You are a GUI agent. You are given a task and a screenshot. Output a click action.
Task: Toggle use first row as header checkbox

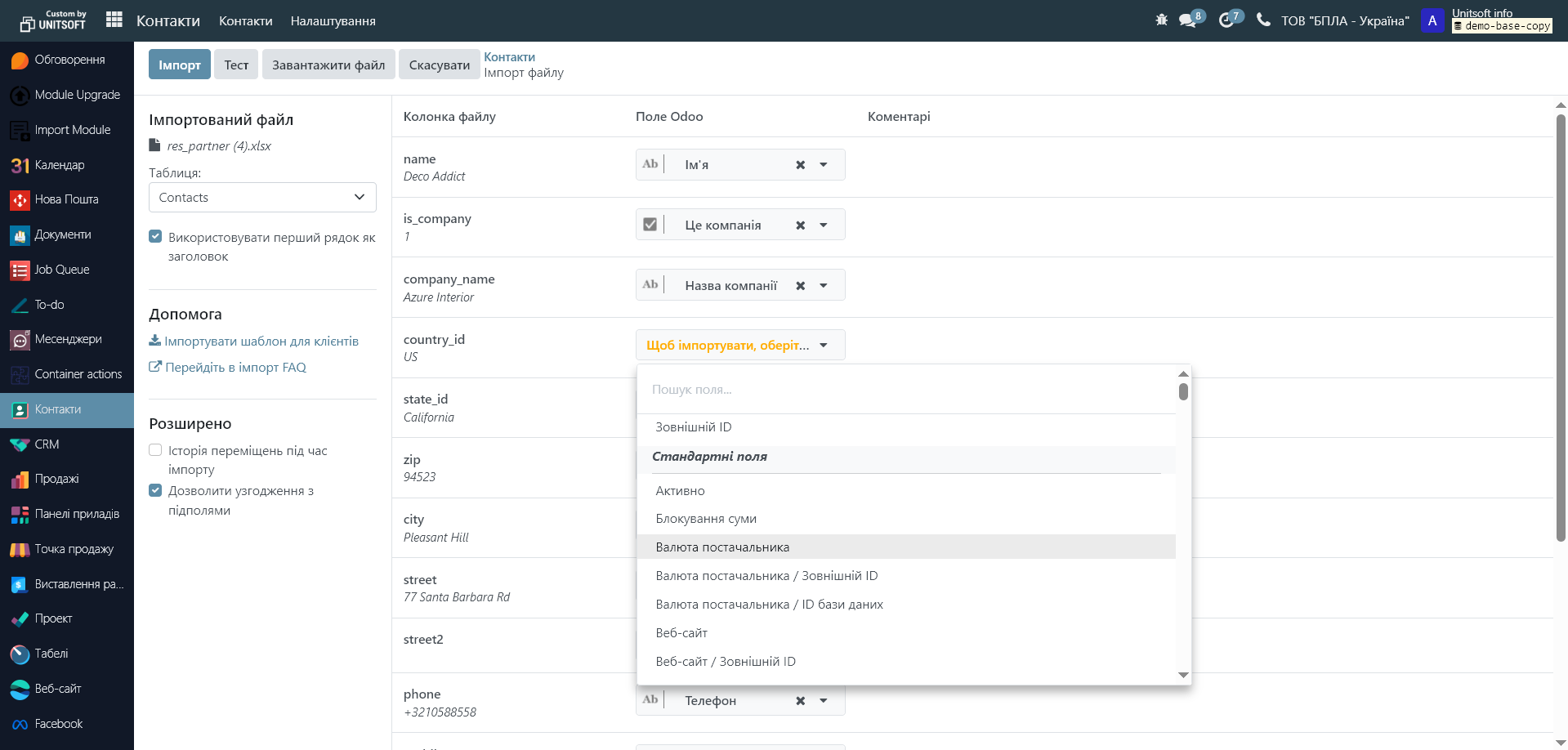pyautogui.click(x=155, y=237)
